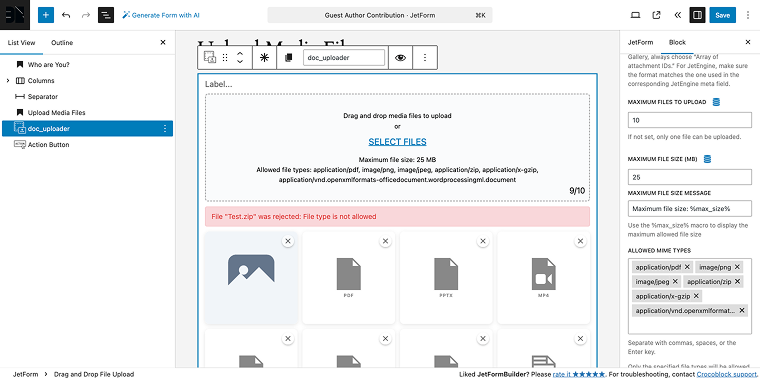Remove application/zip MIME type
The image size is (760, 380).
pos(737,282)
